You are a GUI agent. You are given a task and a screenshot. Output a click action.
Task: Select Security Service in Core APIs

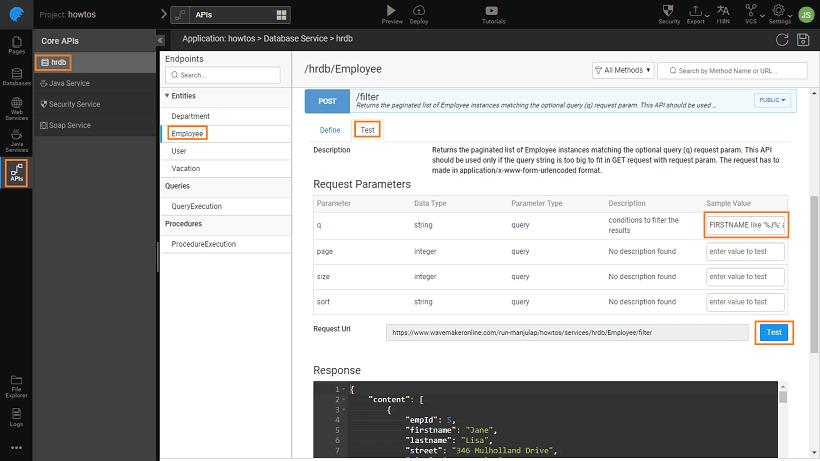(x=76, y=104)
